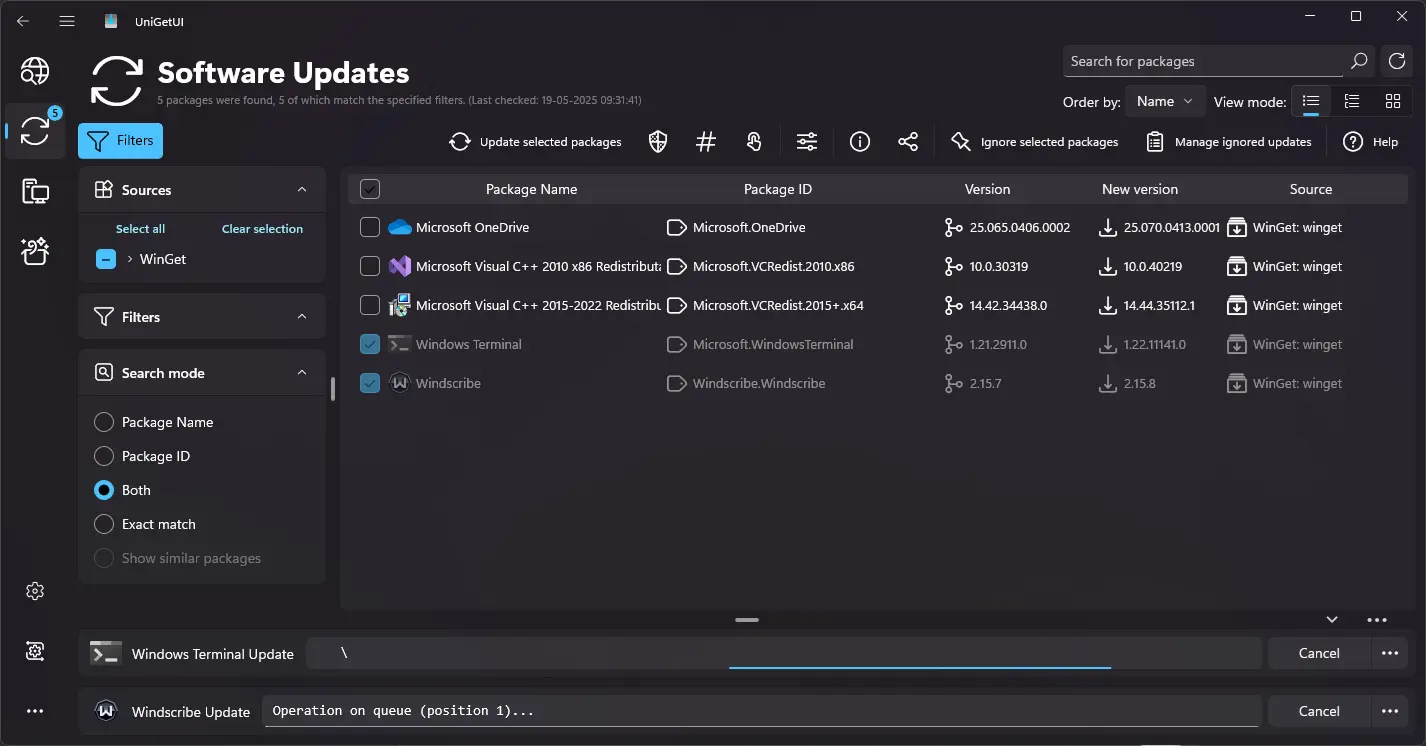Check the Microsoft OneDrive checkbox
This screenshot has height=746, width=1426.
tap(370, 228)
